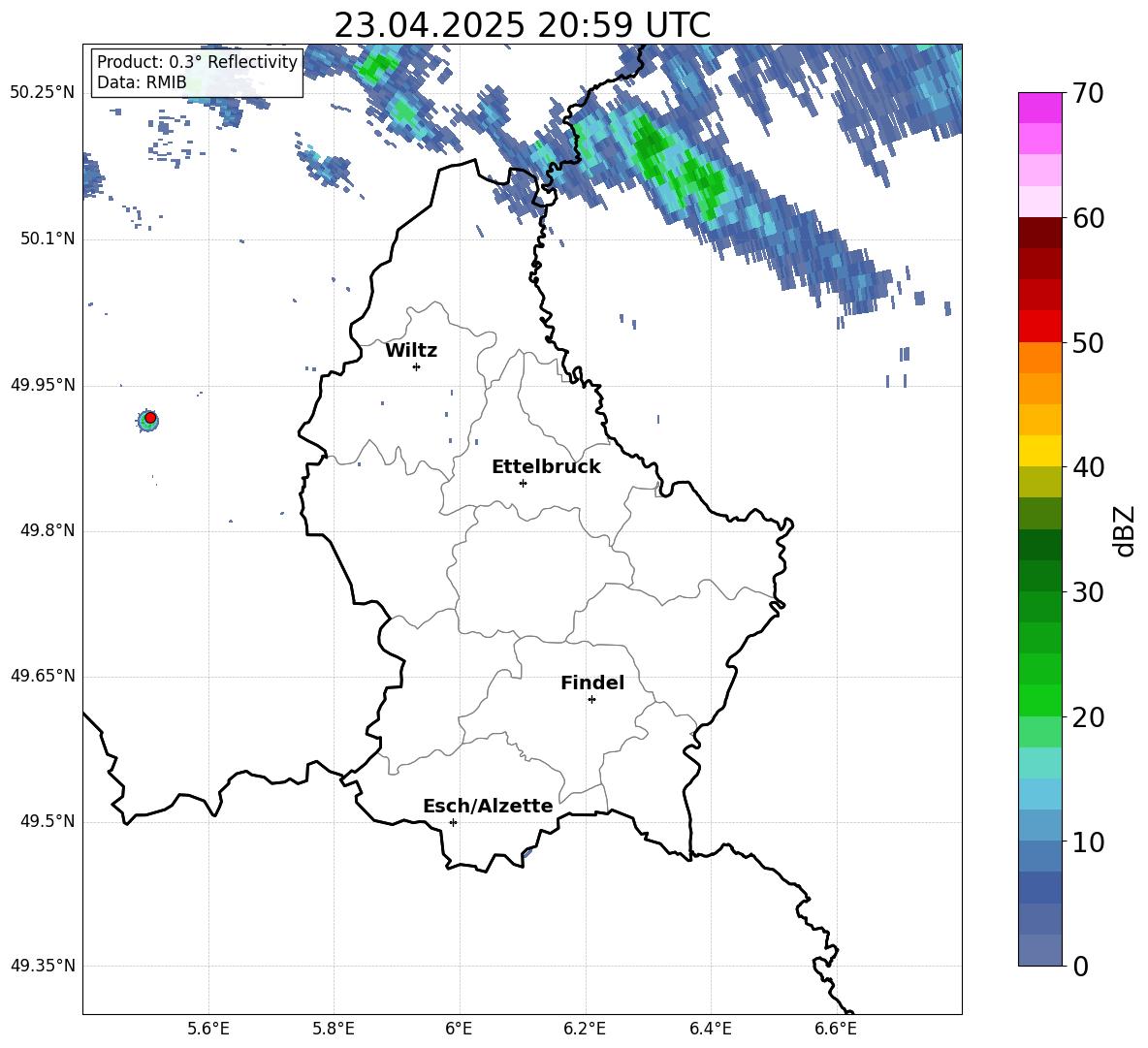Click the colorbar tick label 0
The height and width of the screenshot is (1048, 1148).
tap(1079, 967)
